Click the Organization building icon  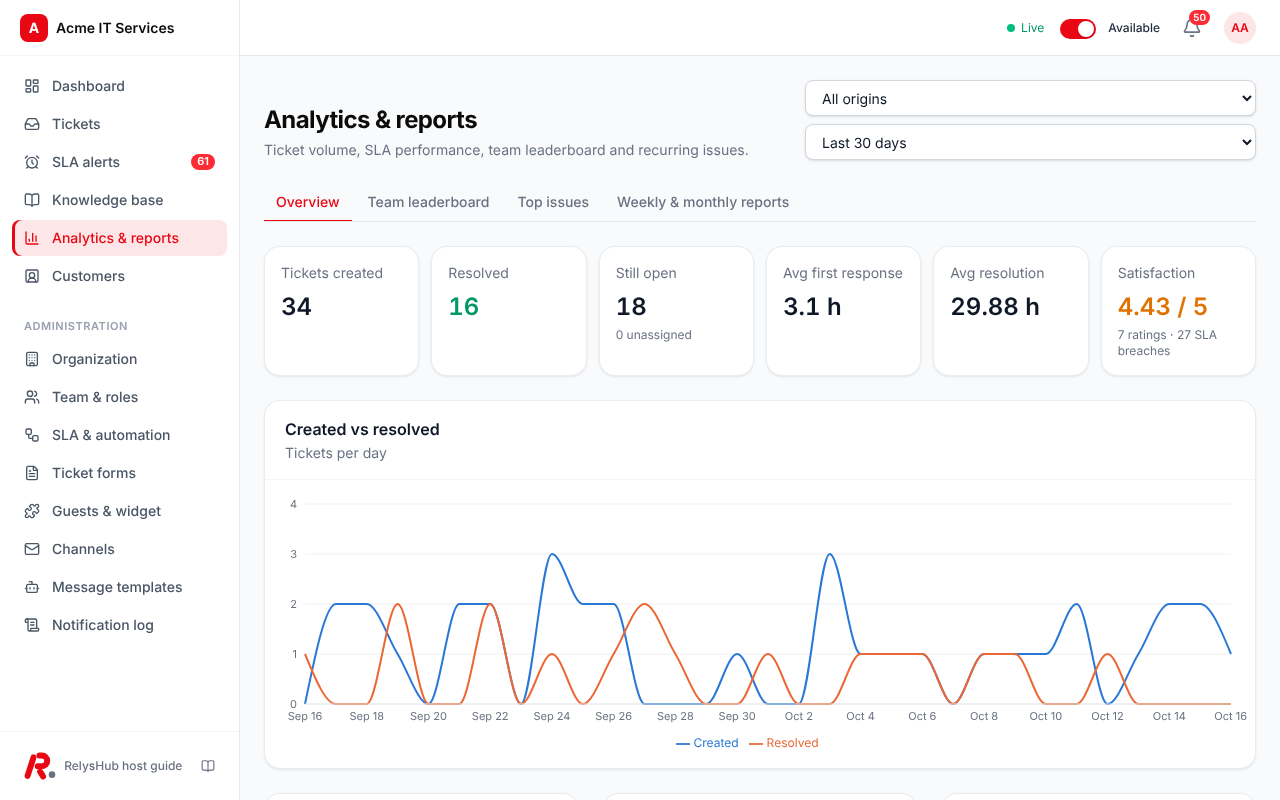(x=32, y=359)
